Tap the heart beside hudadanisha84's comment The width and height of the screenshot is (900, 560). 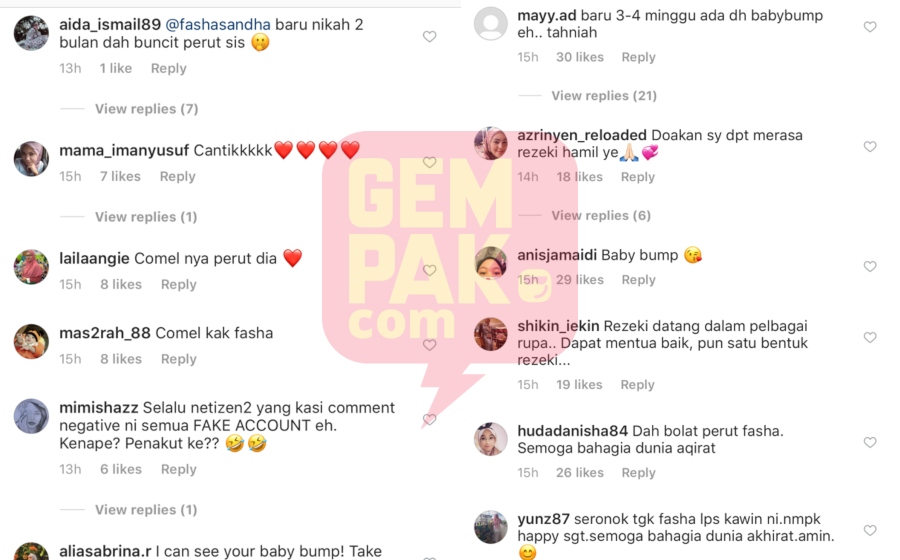click(870, 442)
